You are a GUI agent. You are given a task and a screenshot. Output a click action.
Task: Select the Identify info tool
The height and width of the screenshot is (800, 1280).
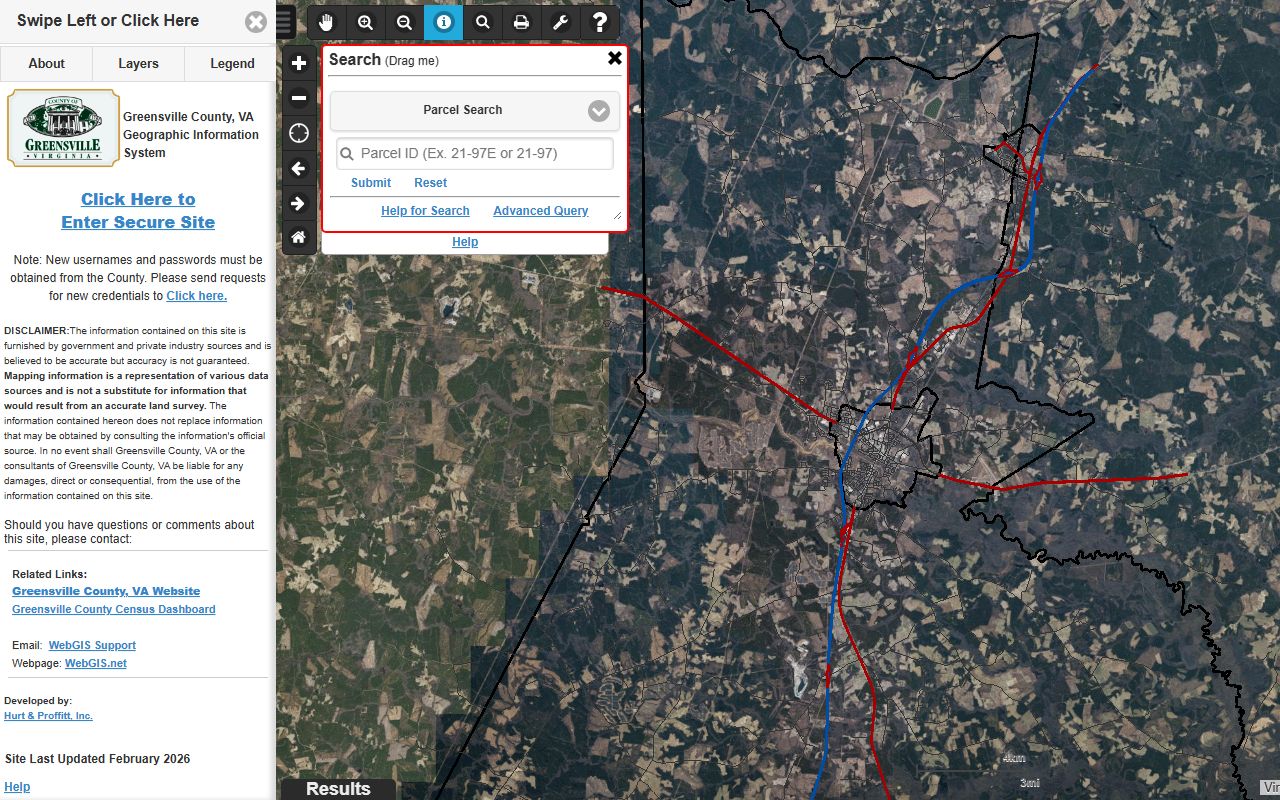[443, 22]
